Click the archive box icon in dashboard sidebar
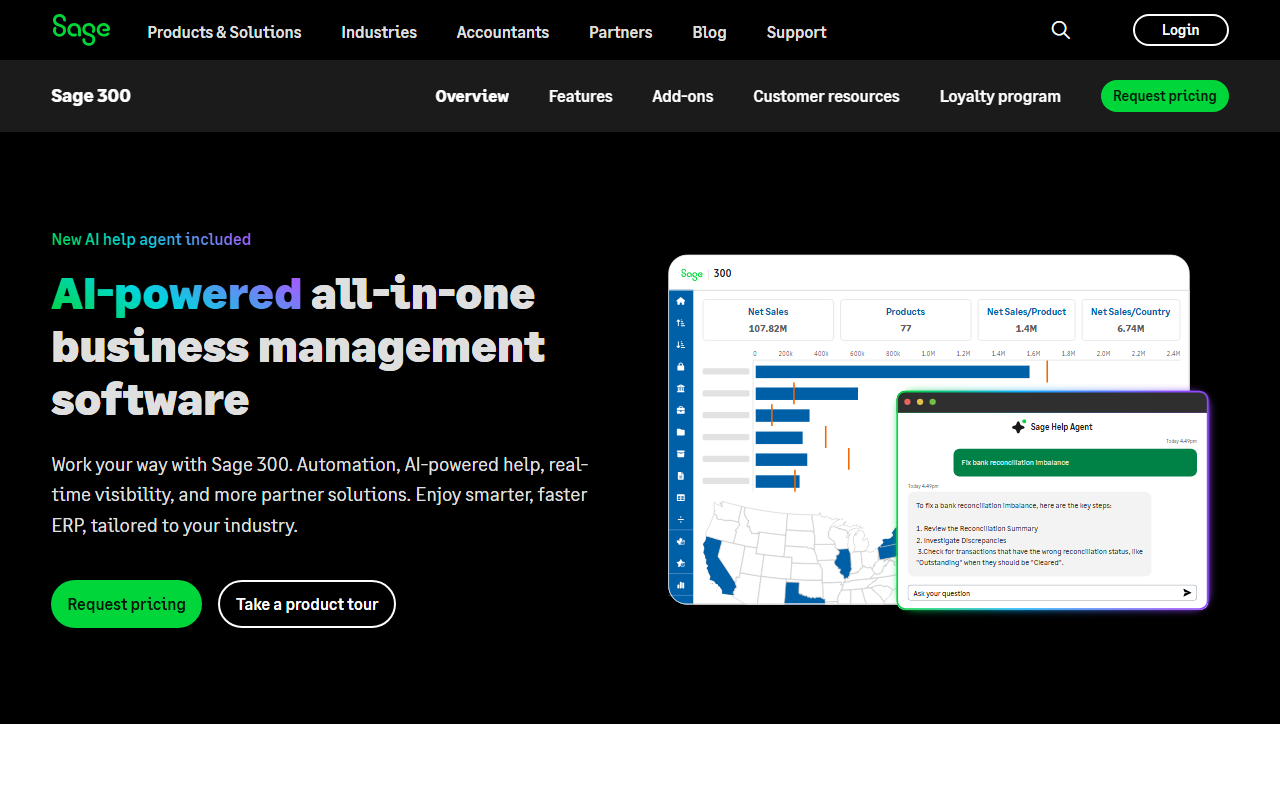 681,454
